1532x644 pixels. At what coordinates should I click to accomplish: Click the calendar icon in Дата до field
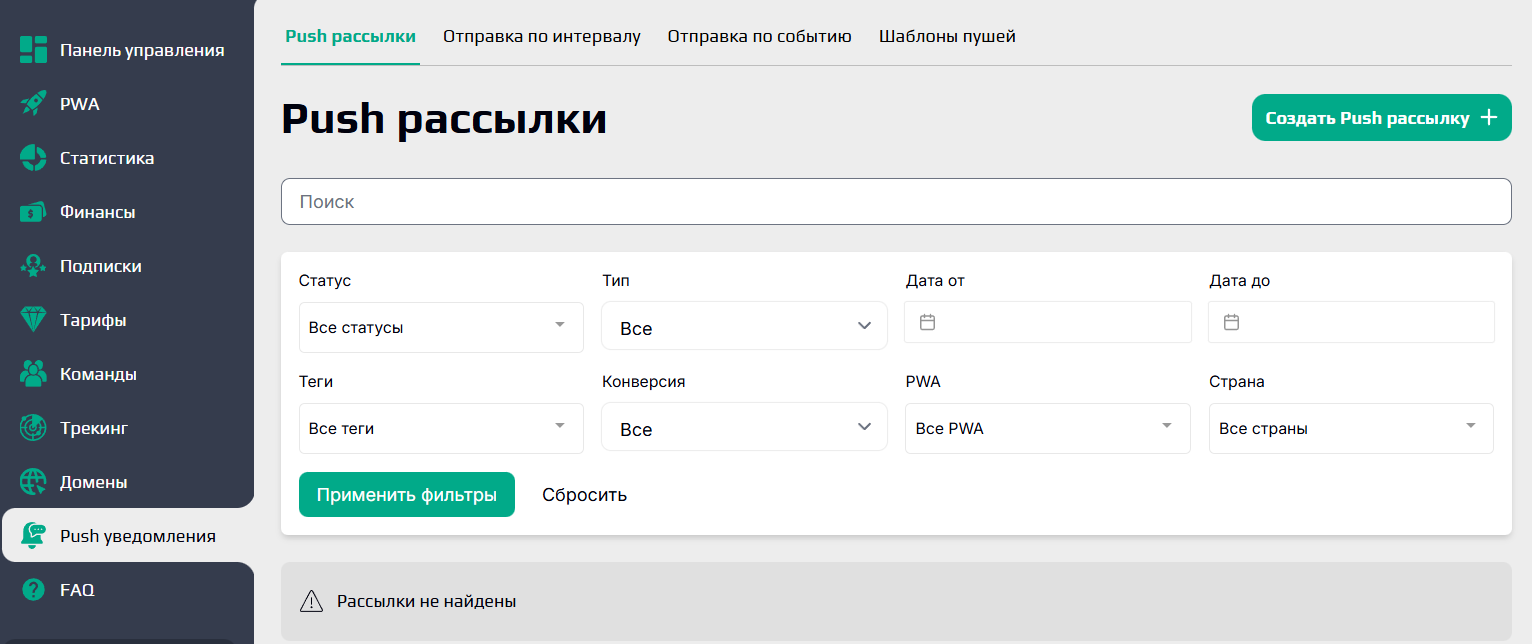(x=1232, y=321)
